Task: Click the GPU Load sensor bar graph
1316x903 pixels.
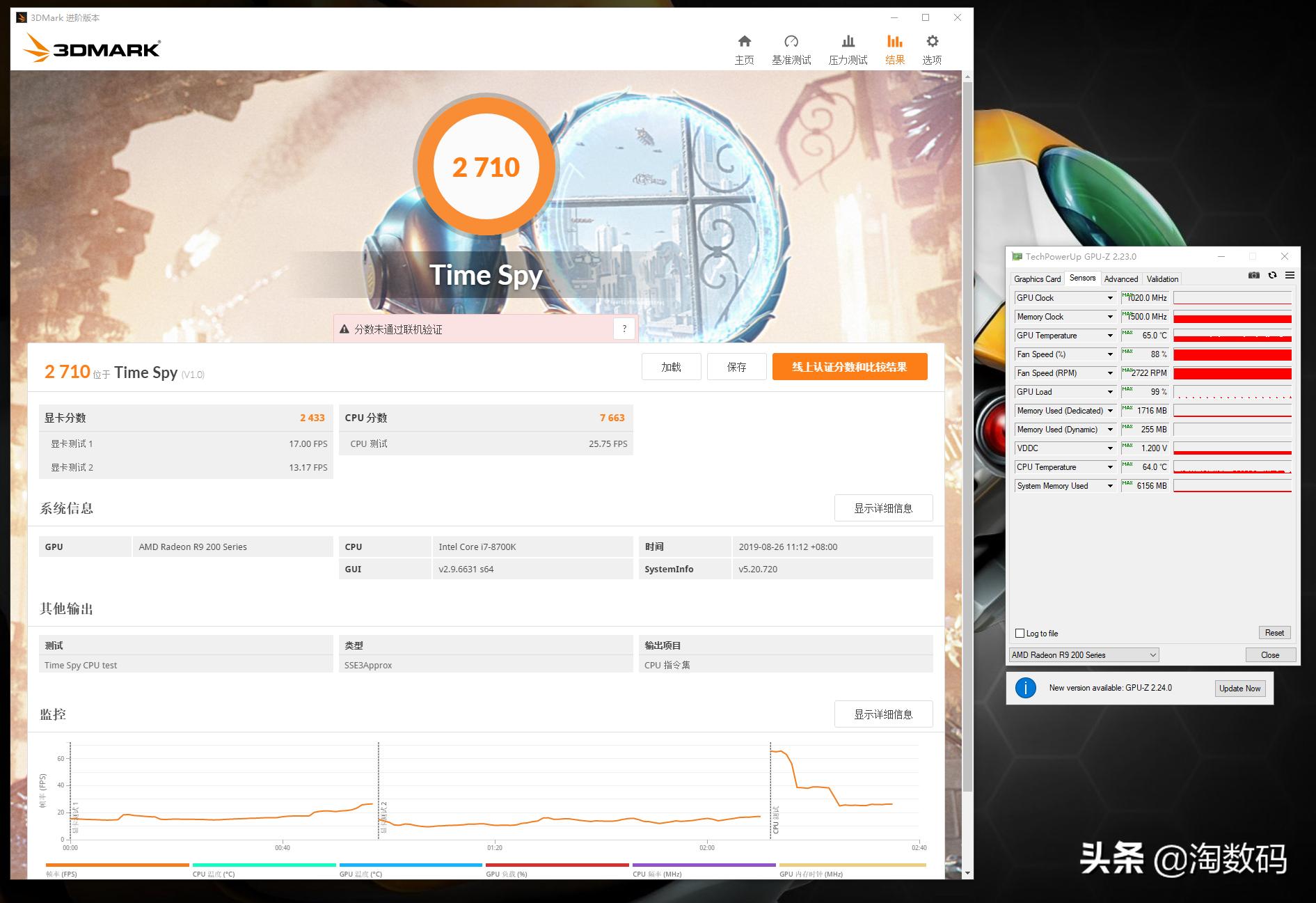Action: (x=1232, y=392)
